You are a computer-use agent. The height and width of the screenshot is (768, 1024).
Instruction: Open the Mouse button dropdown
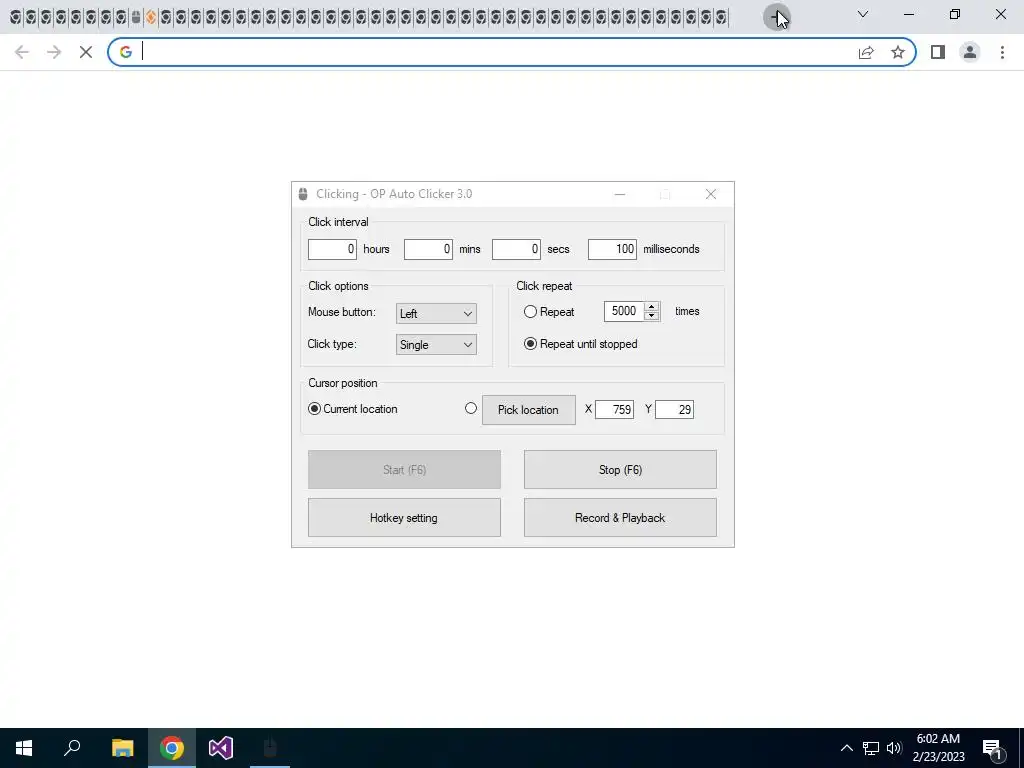pyautogui.click(x=436, y=313)
